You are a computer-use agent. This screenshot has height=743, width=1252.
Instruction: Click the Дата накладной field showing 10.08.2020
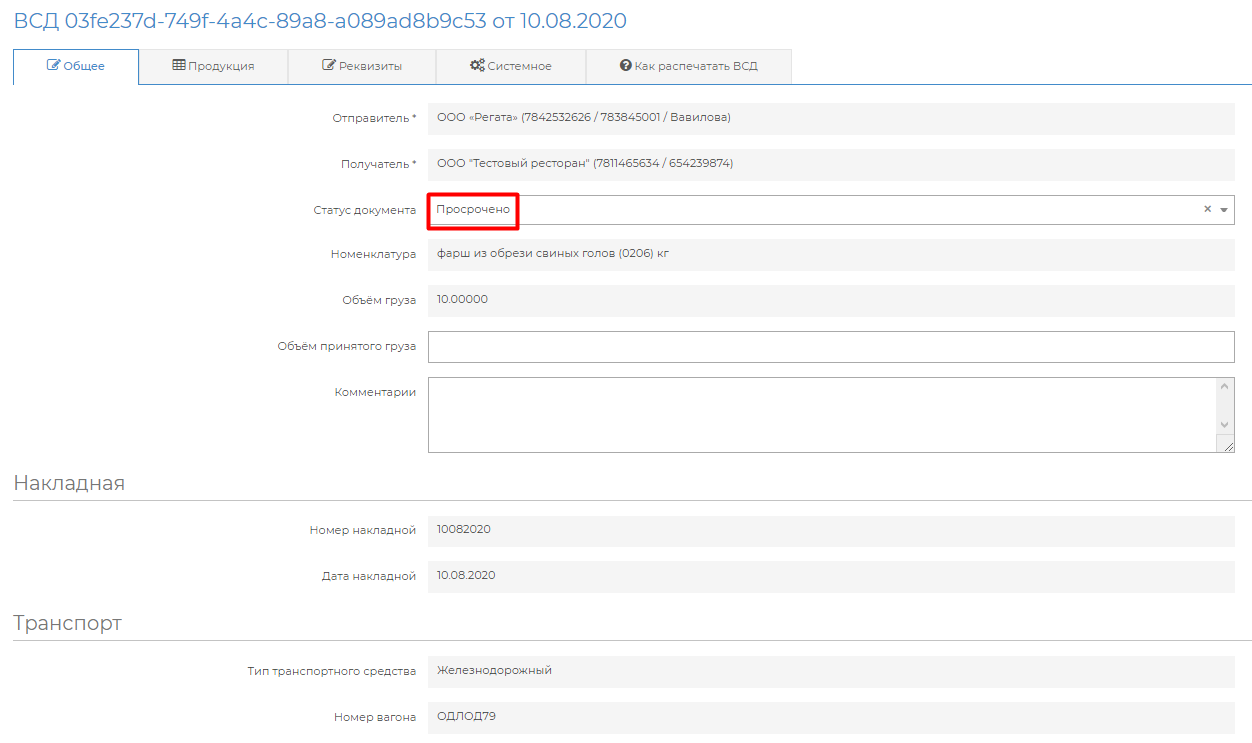[x=830, y=576]
